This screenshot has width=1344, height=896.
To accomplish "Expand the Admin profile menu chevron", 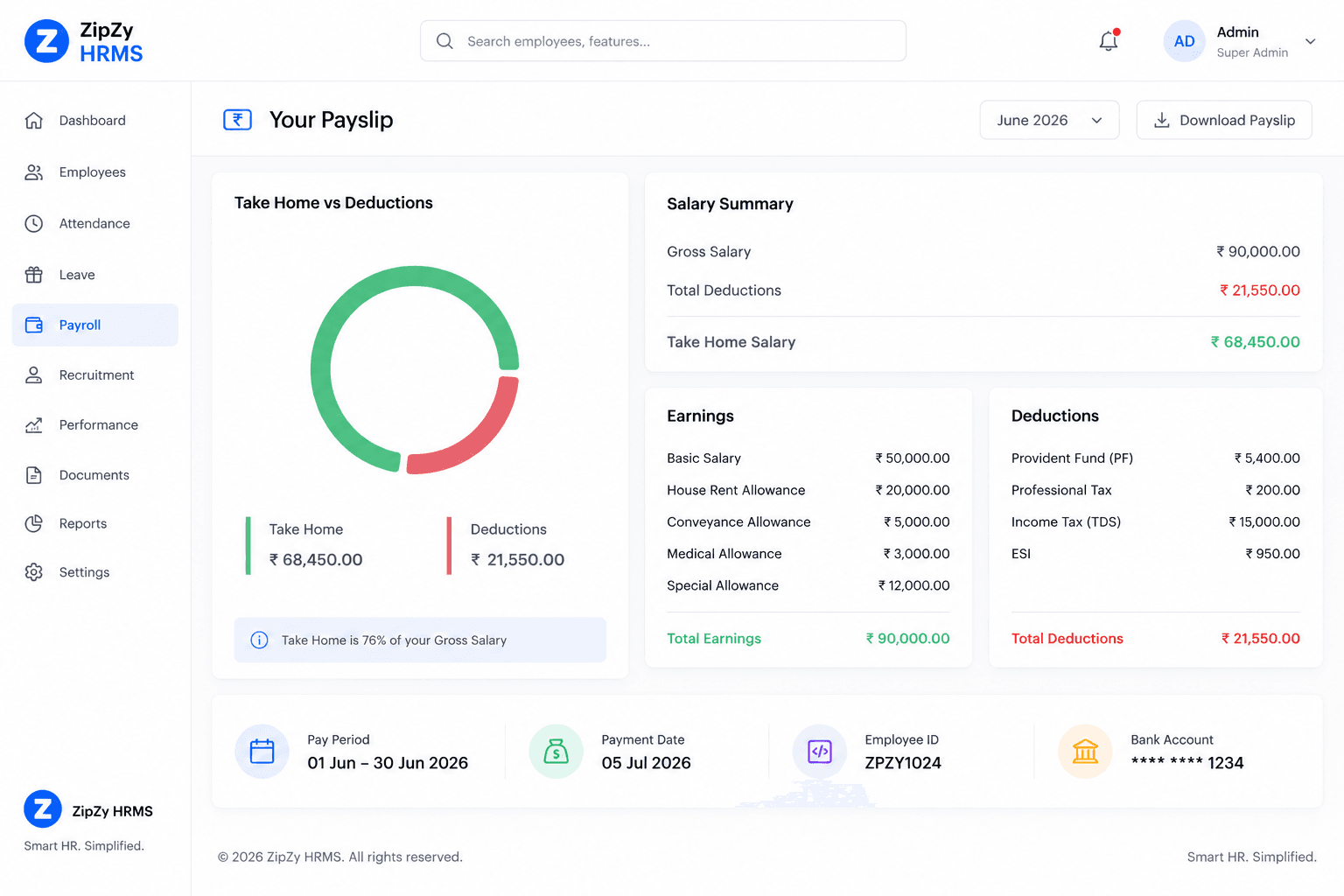I will [x=1310, y=41].
